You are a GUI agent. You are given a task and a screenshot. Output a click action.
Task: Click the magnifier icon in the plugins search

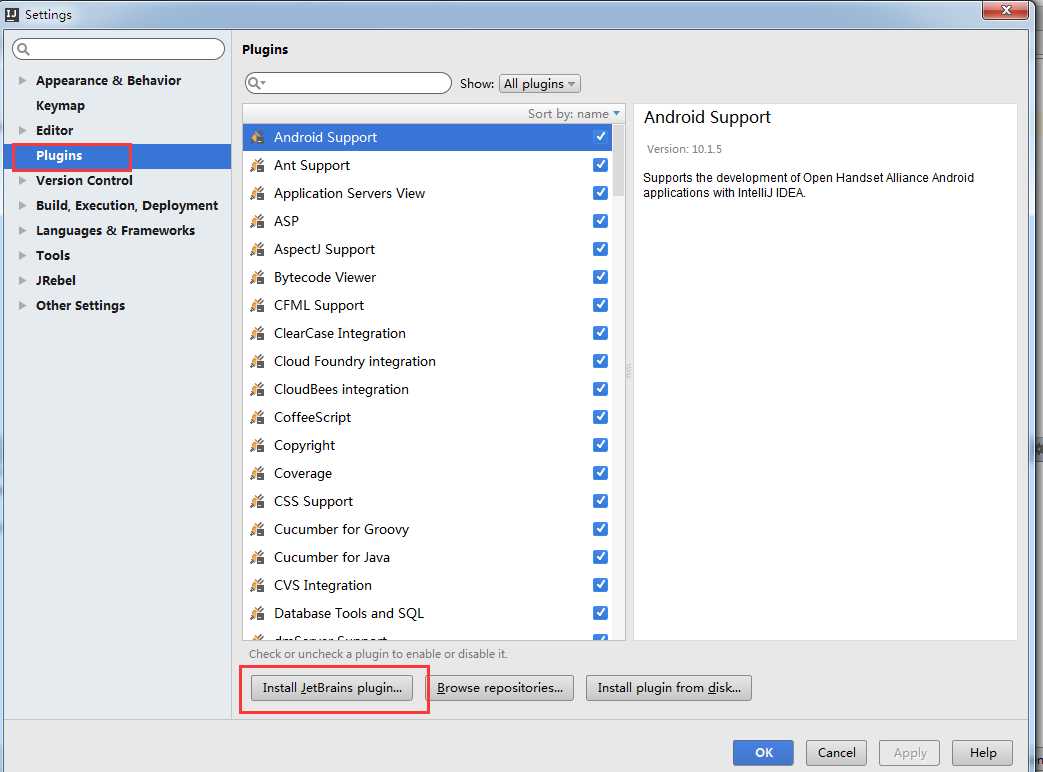[x=255, y=83]
